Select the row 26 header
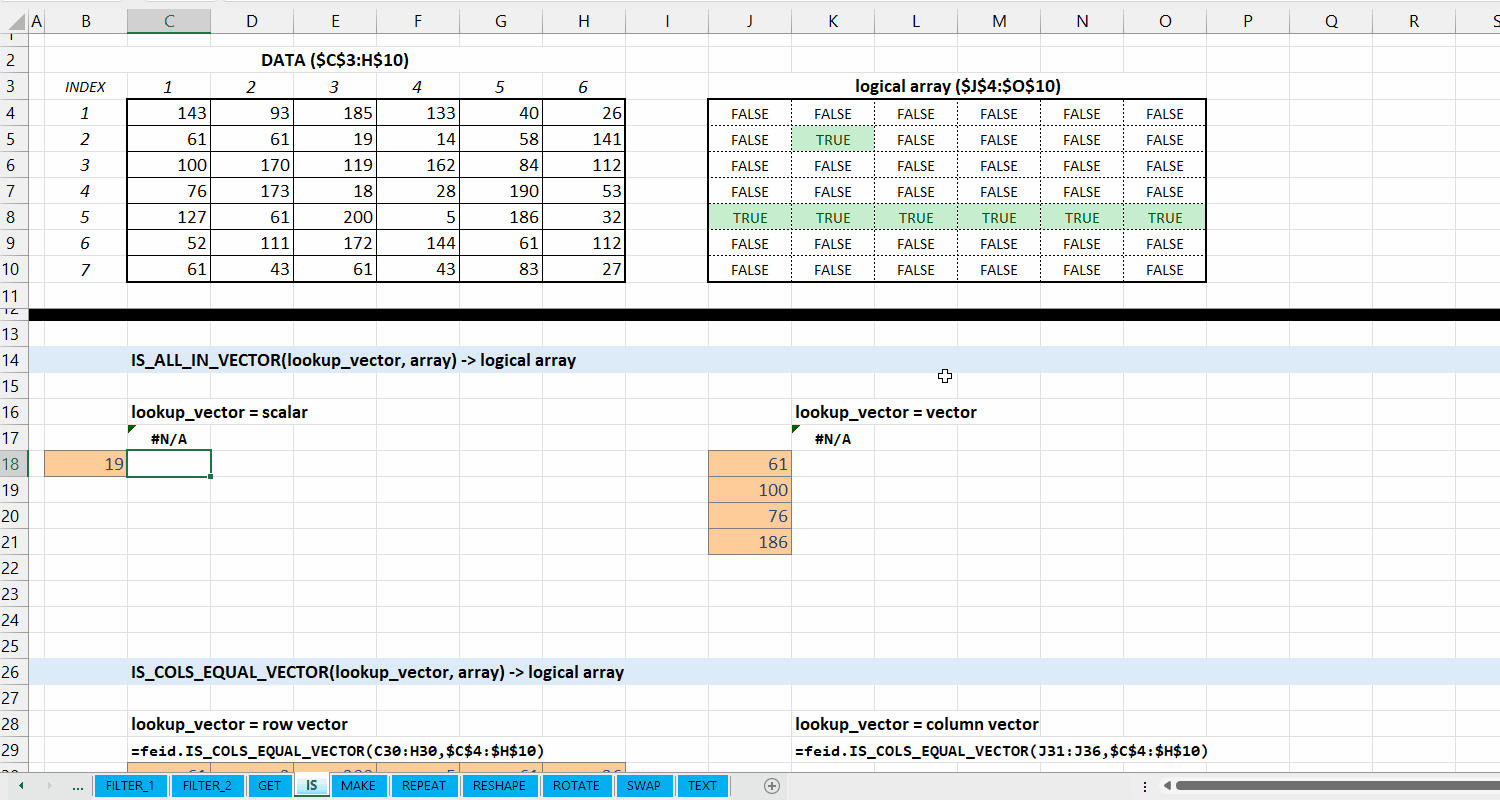 tap(14, 672)
